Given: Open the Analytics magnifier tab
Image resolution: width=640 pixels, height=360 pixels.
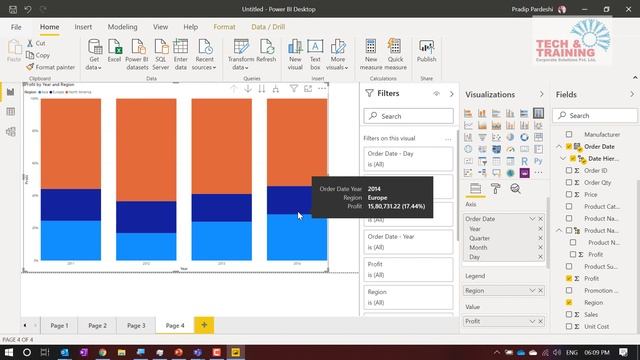Looking at the screenshot, I should 516,189.
